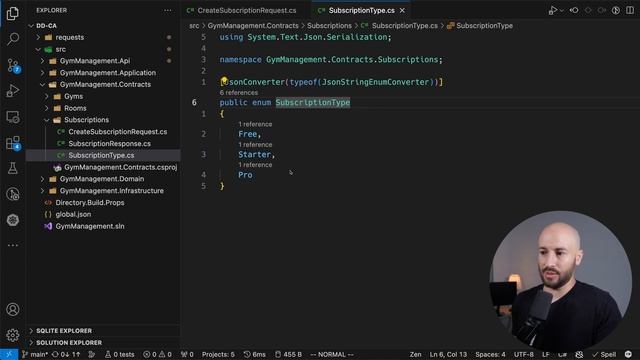640x360 pixels.
Task: Show additional activity bar views ellipsis
Action: (13, 245)
